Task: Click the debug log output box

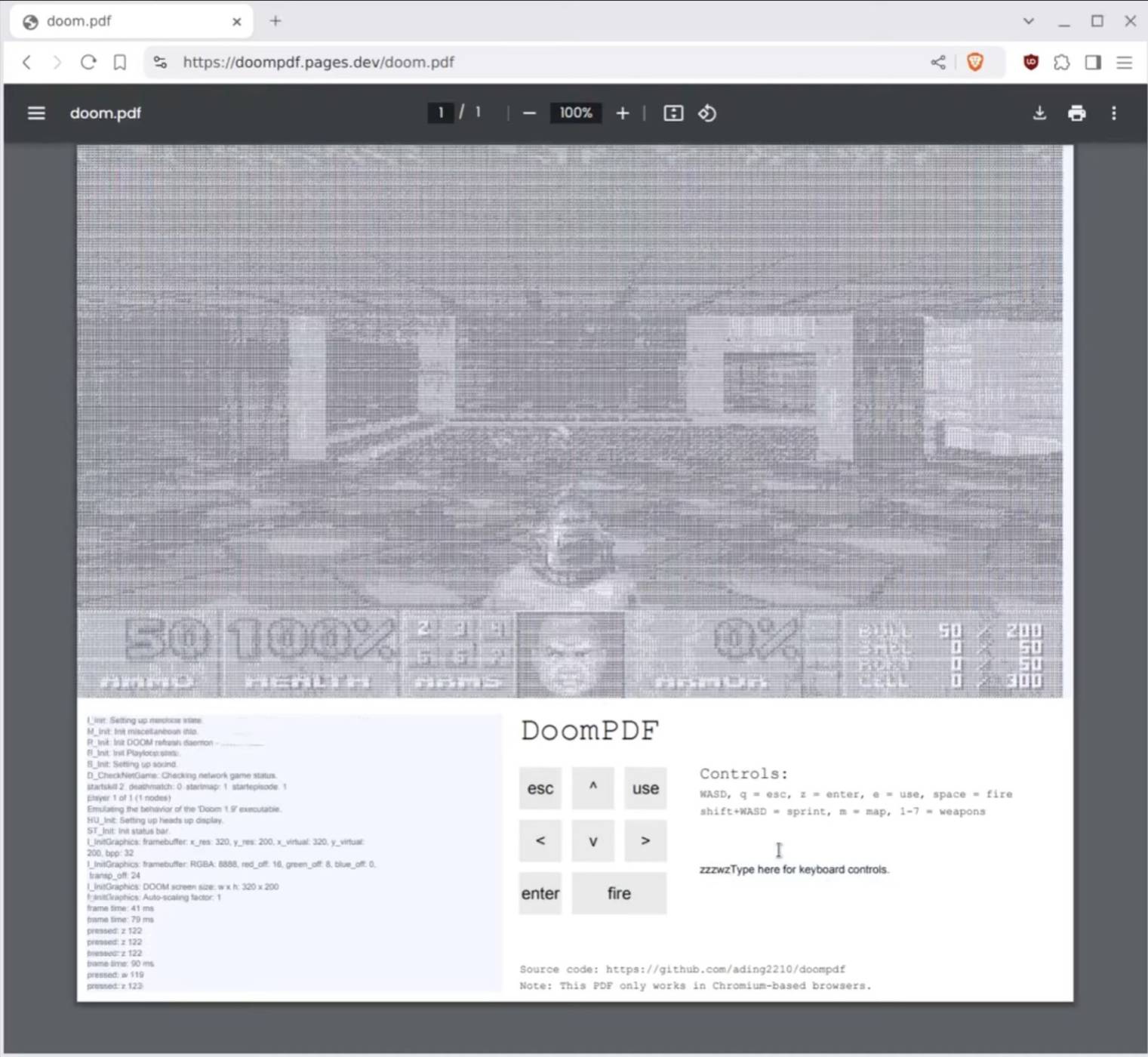Action: coord(292,852)
